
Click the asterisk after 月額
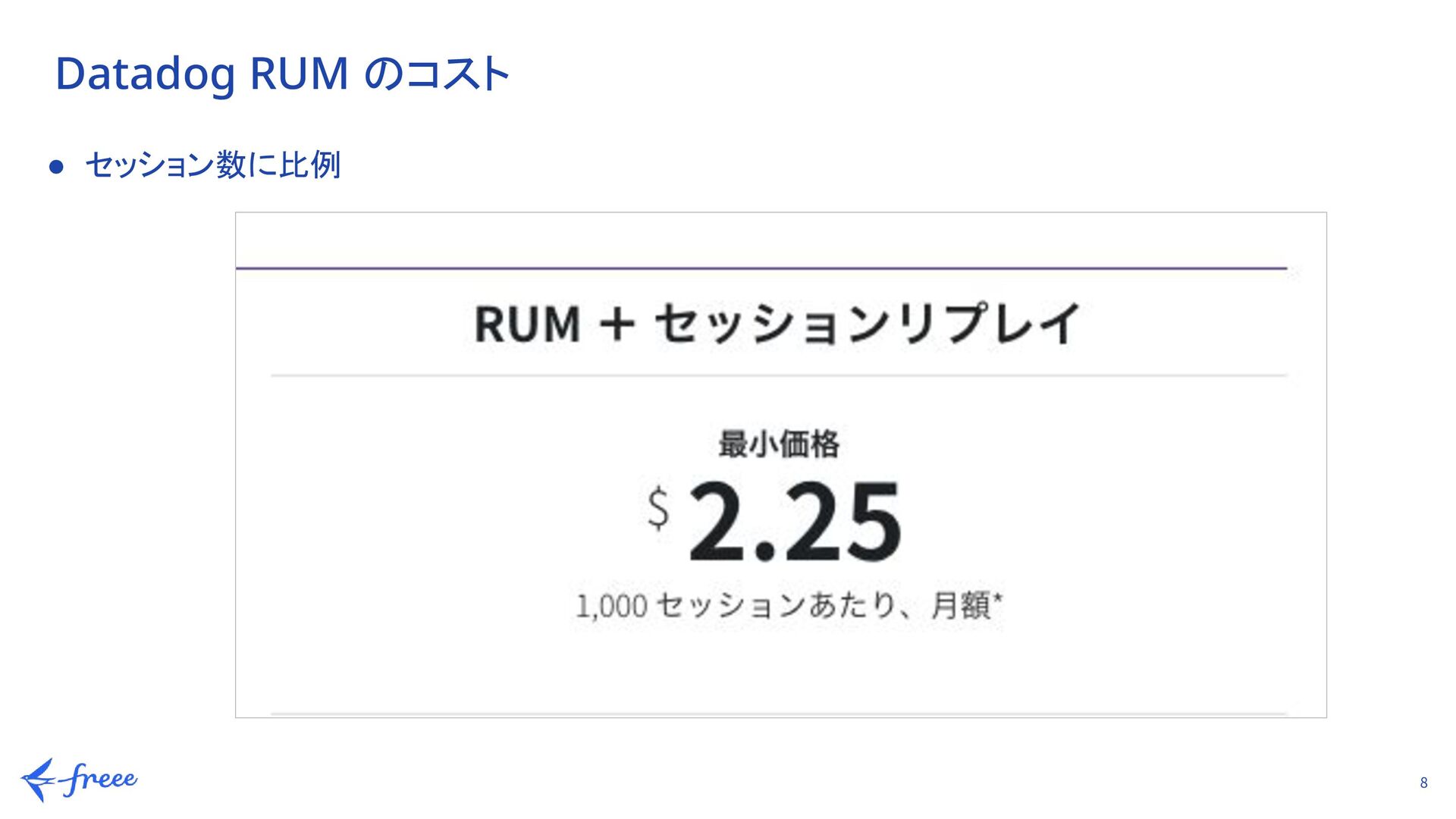click(998, 598)
